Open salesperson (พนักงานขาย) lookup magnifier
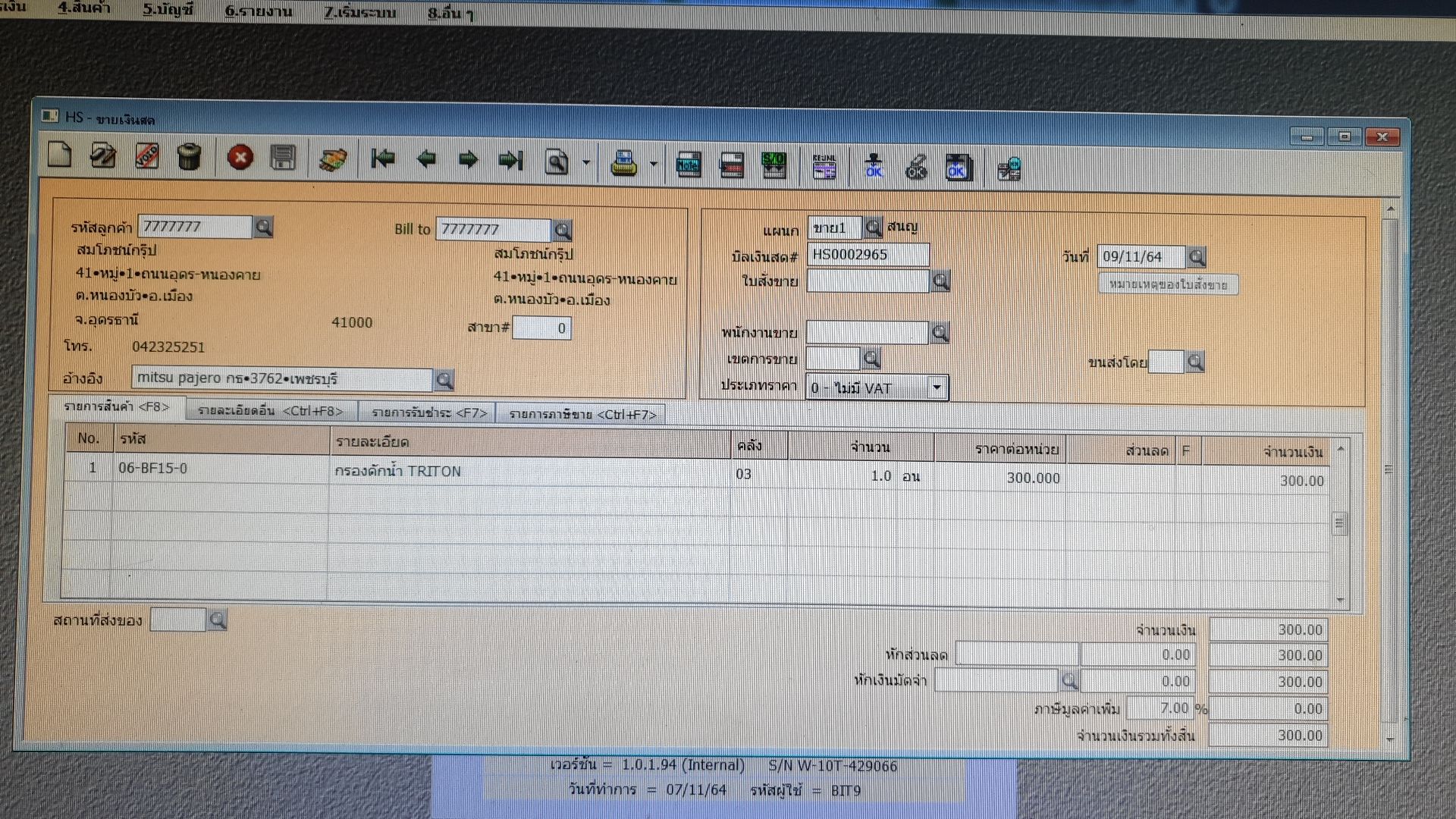1456x819 pixels. coord(940,333)
